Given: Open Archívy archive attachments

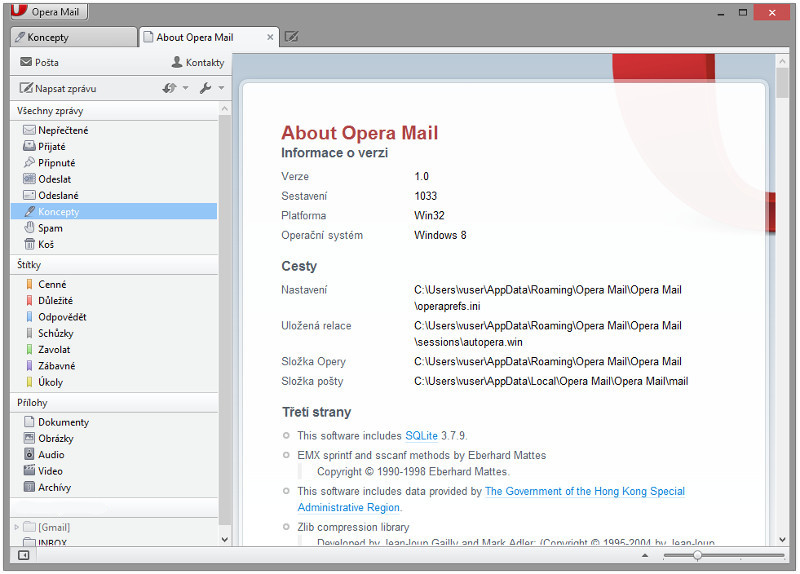Looking at the screenshot, I should click(114, 487).
